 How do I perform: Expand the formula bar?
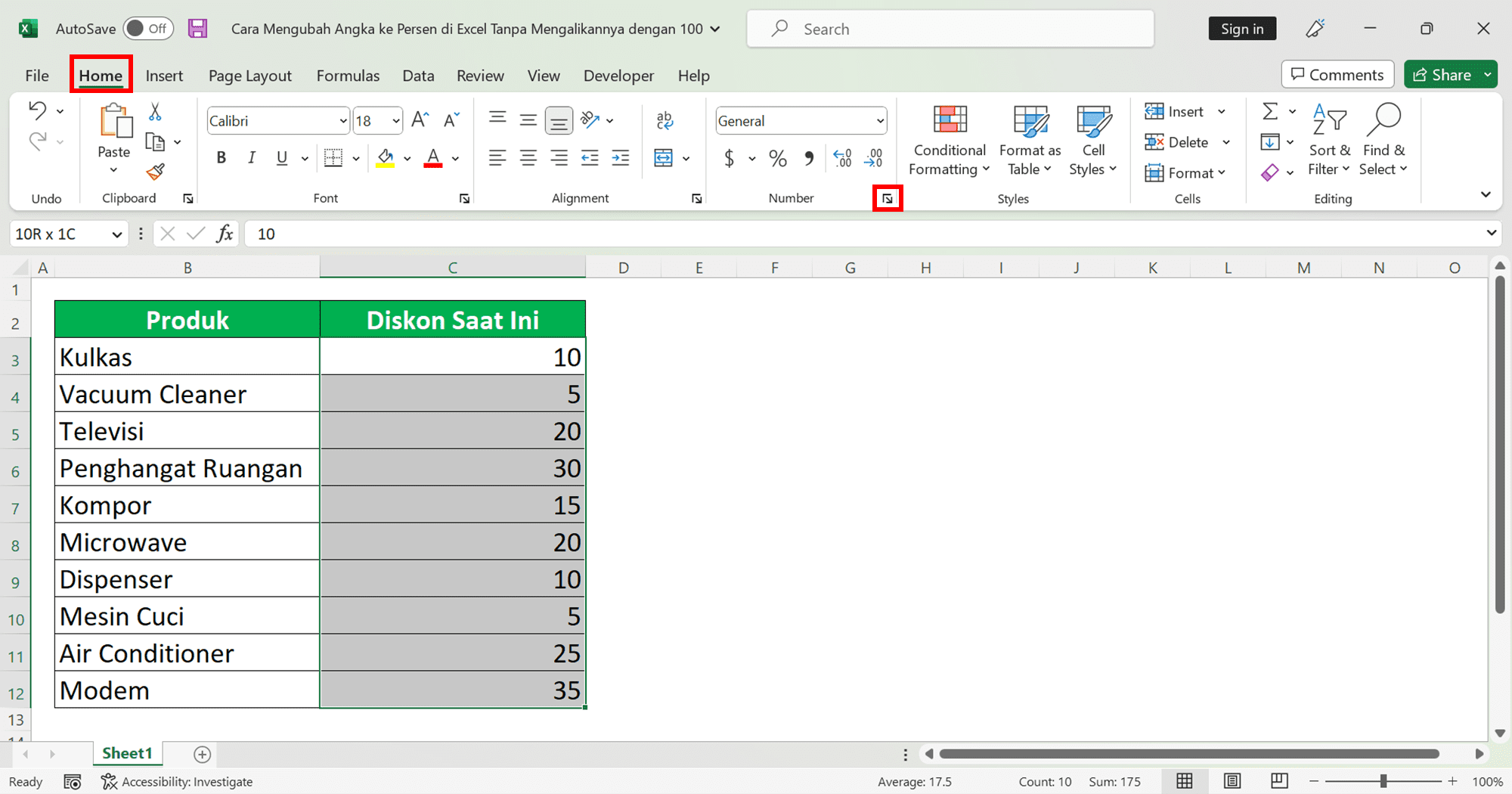point(1491,233)
